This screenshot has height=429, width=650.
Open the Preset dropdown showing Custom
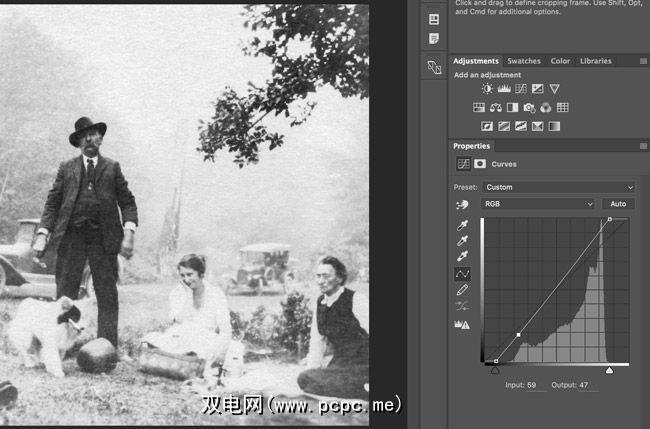click(558, 187)
